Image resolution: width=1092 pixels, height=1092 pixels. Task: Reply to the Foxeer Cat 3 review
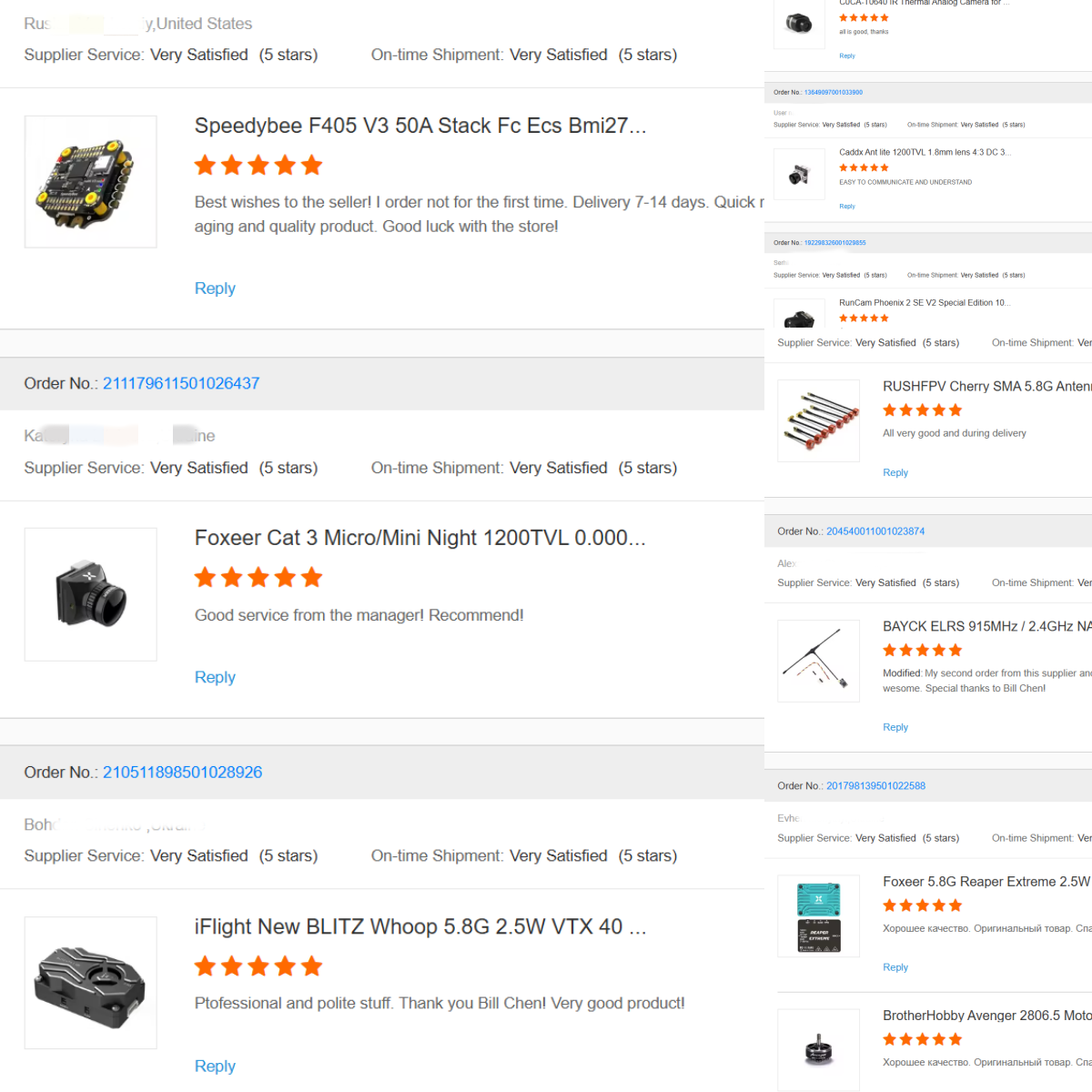pos(215,677)
